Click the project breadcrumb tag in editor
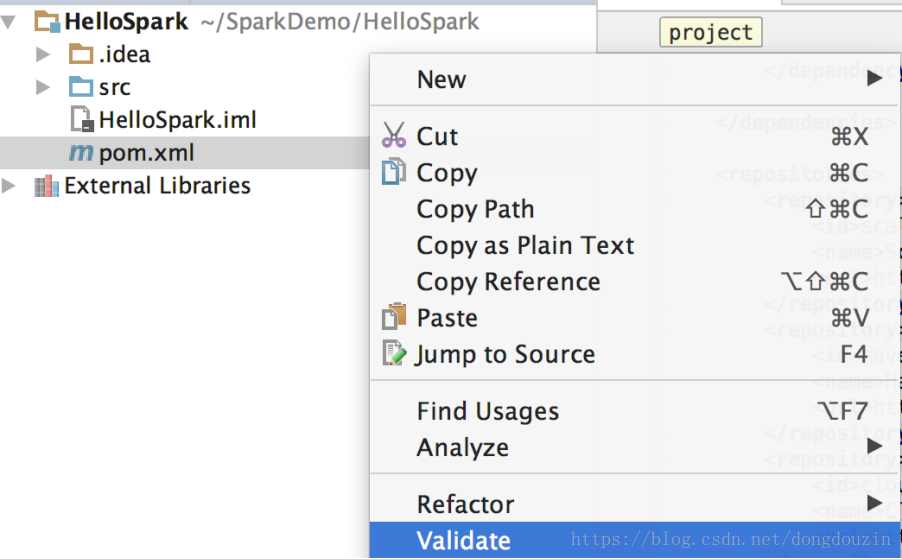 point(711,32)
